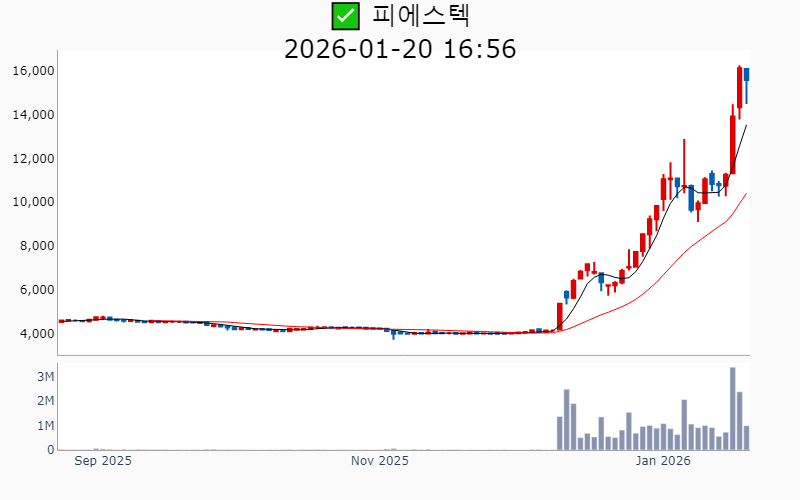Click the 피에스텍 chart title text
The image size is (800, 500).
pyautogui.click(x=420, y=16)
